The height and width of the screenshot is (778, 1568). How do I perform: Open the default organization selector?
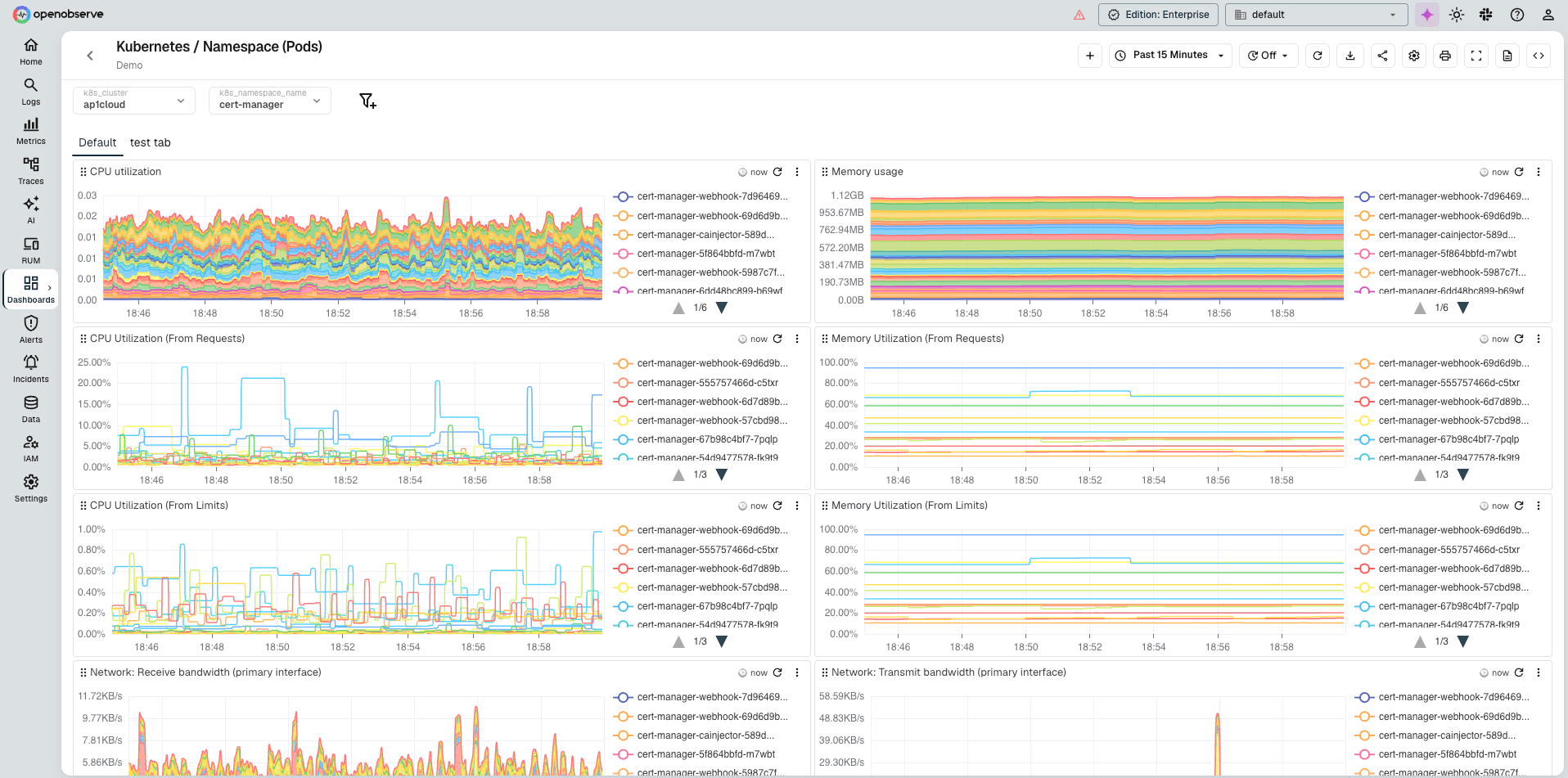point(1316,15)
